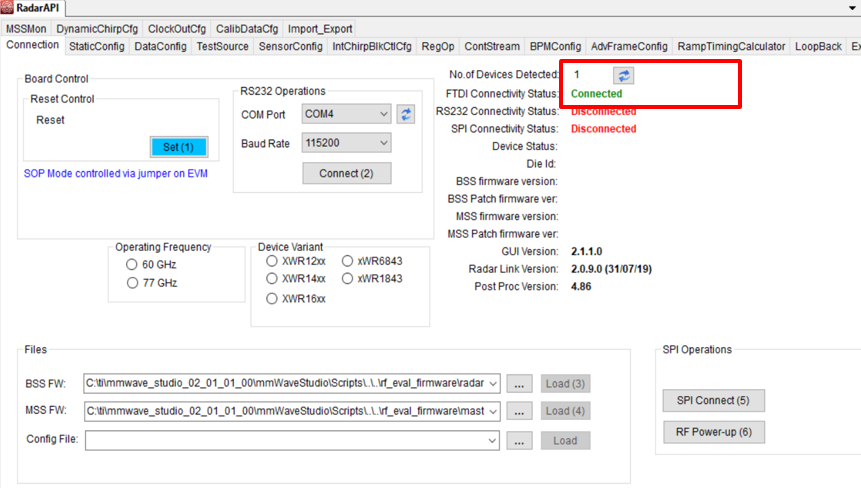Open the RegOp tab

pyautogui.click(x=438, y=47)
